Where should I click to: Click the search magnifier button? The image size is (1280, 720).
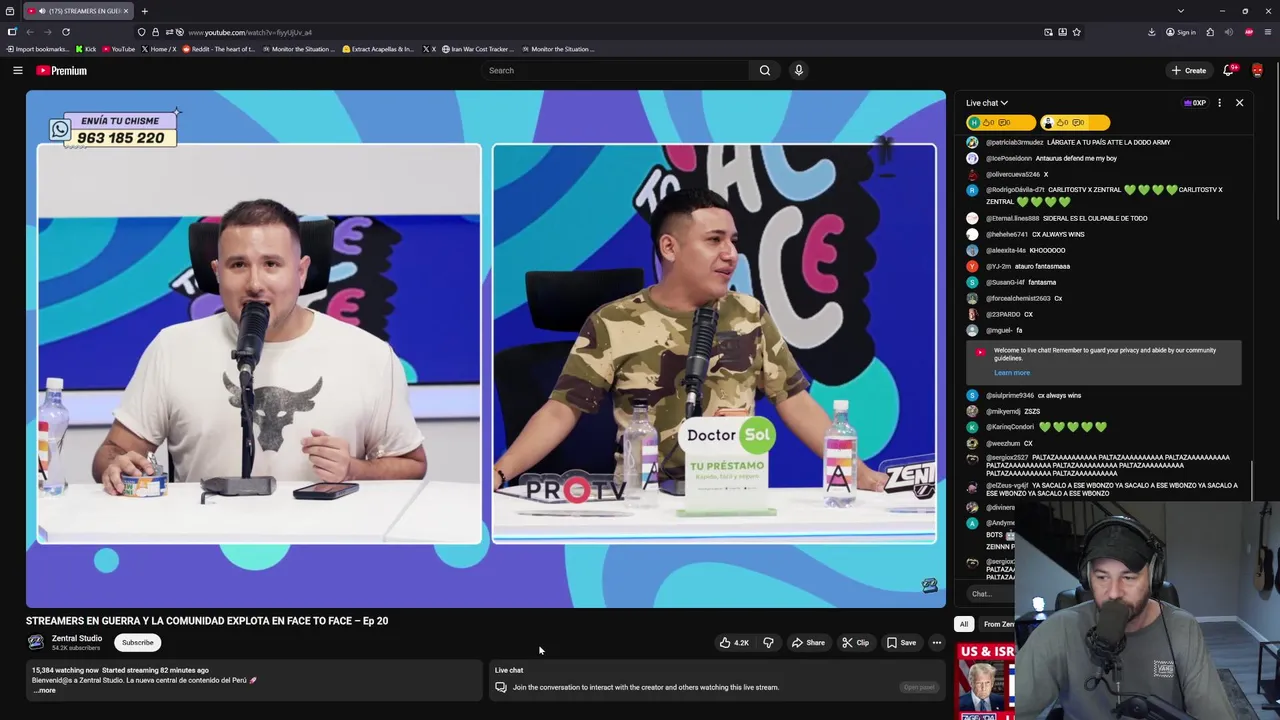pos(765,70)
